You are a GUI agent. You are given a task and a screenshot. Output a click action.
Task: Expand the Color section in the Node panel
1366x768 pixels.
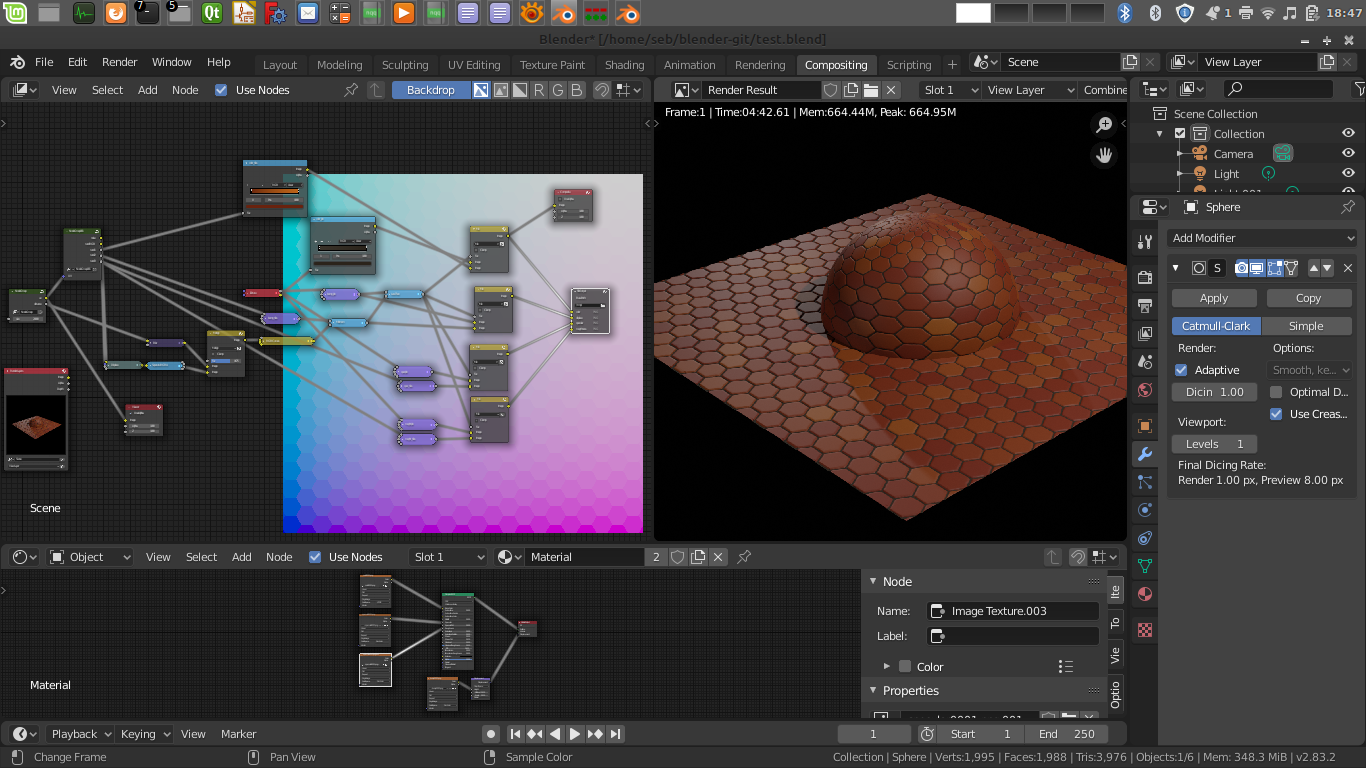[886, 666]
